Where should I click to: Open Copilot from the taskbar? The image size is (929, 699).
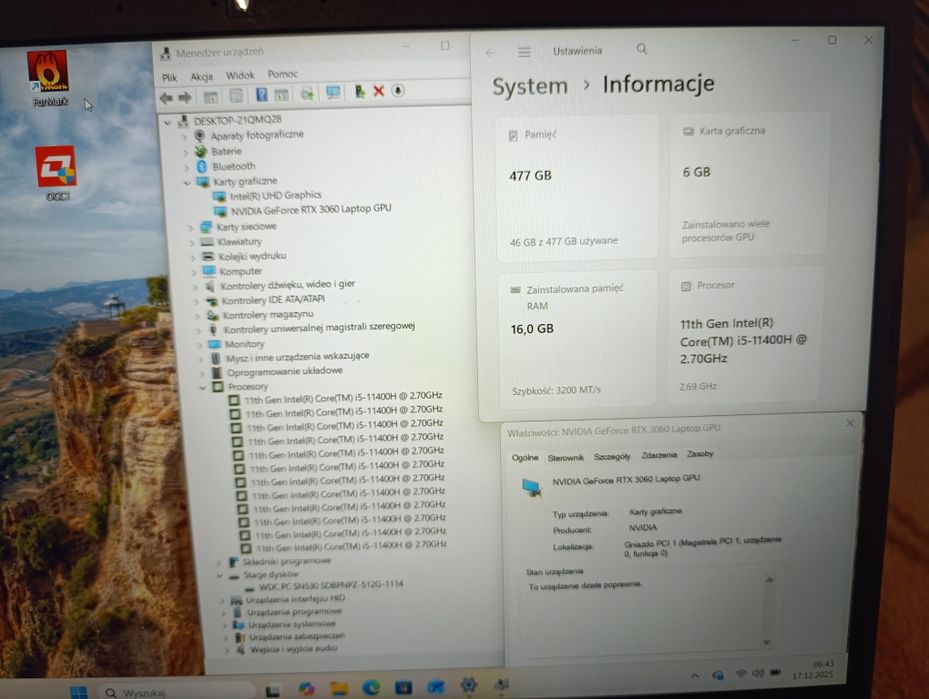pyautogui.click(x=306, y=689)
